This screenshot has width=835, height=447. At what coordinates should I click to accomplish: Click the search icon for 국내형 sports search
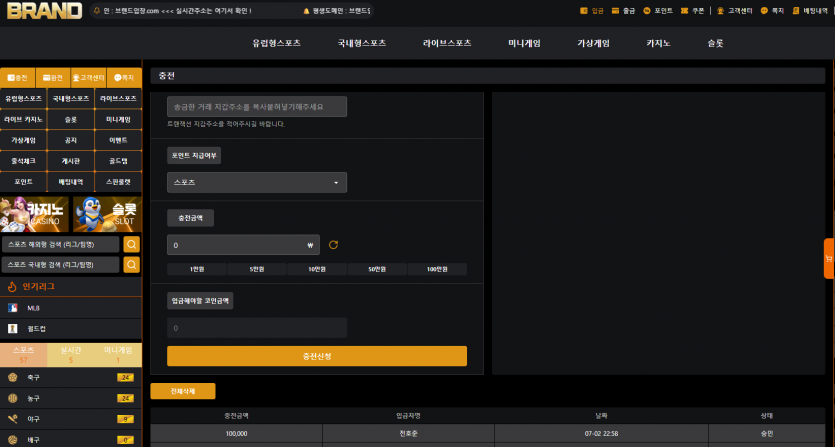132,265
